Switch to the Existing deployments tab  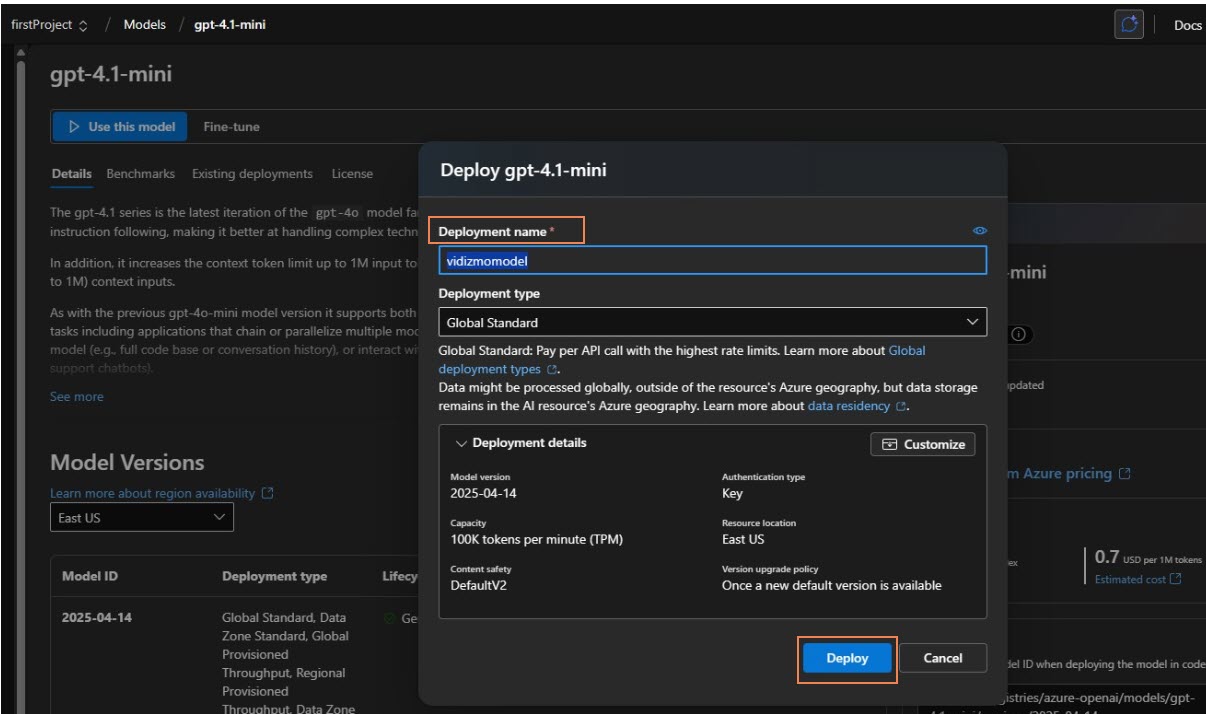(x=252, y=174)
